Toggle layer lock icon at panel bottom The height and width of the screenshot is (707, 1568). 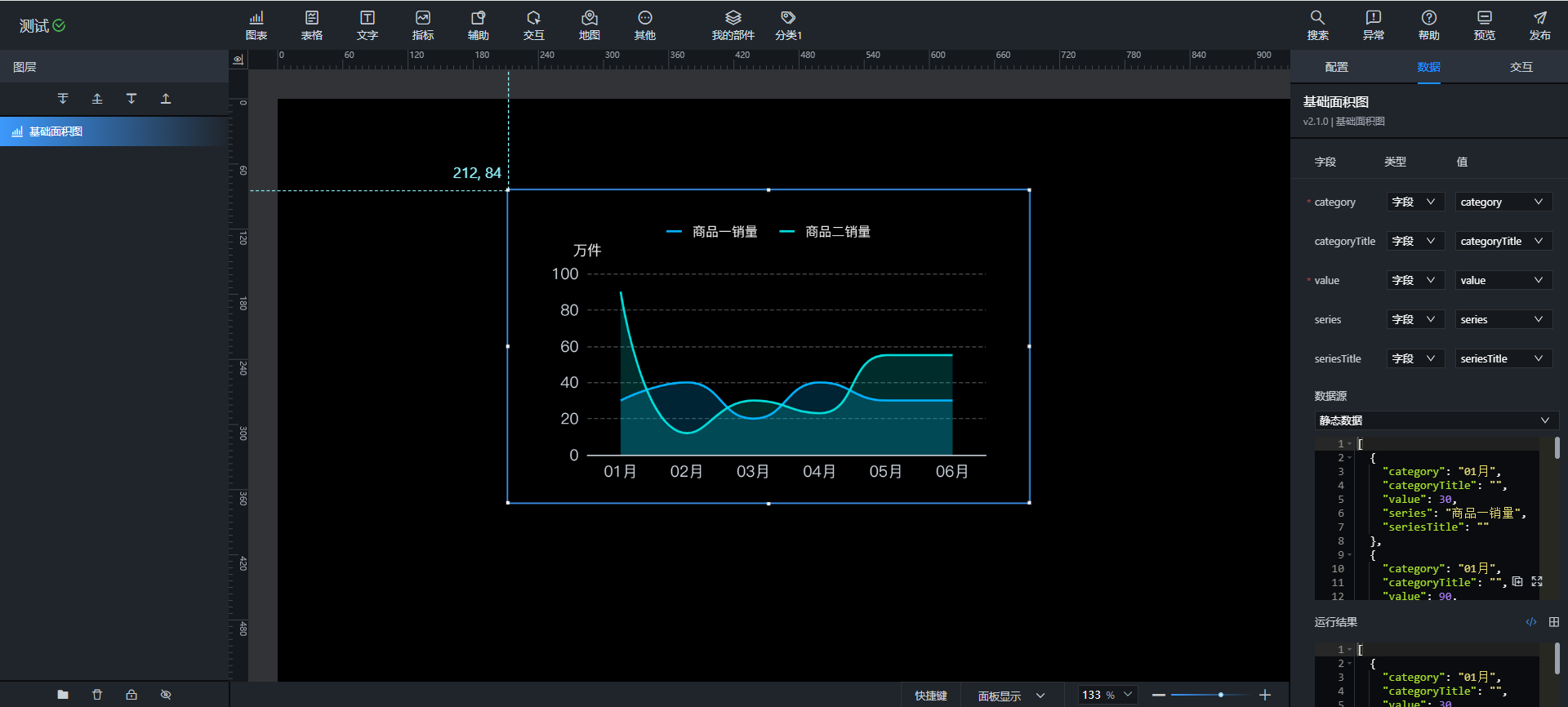coord(131,695)
